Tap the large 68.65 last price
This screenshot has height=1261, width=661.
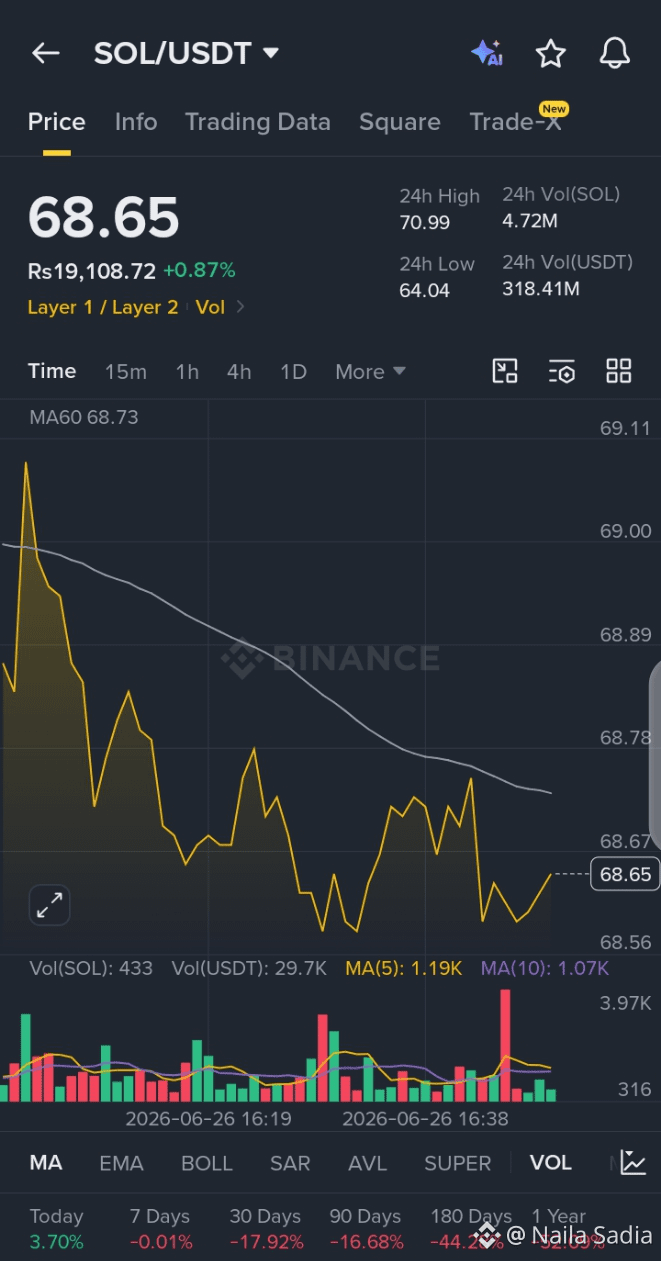pos(104,217)
